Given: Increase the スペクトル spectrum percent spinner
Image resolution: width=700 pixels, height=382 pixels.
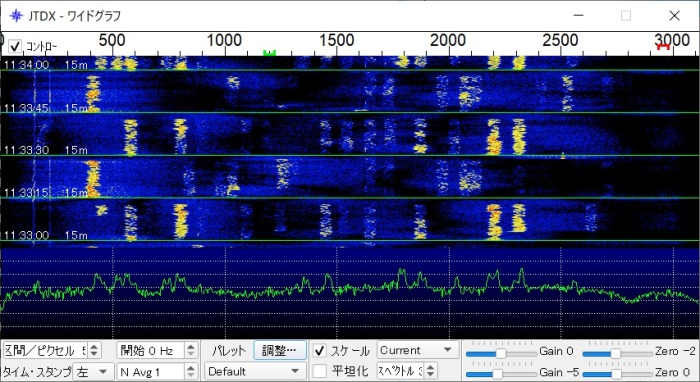Looking at the screenshot, I should click(430, 367).
